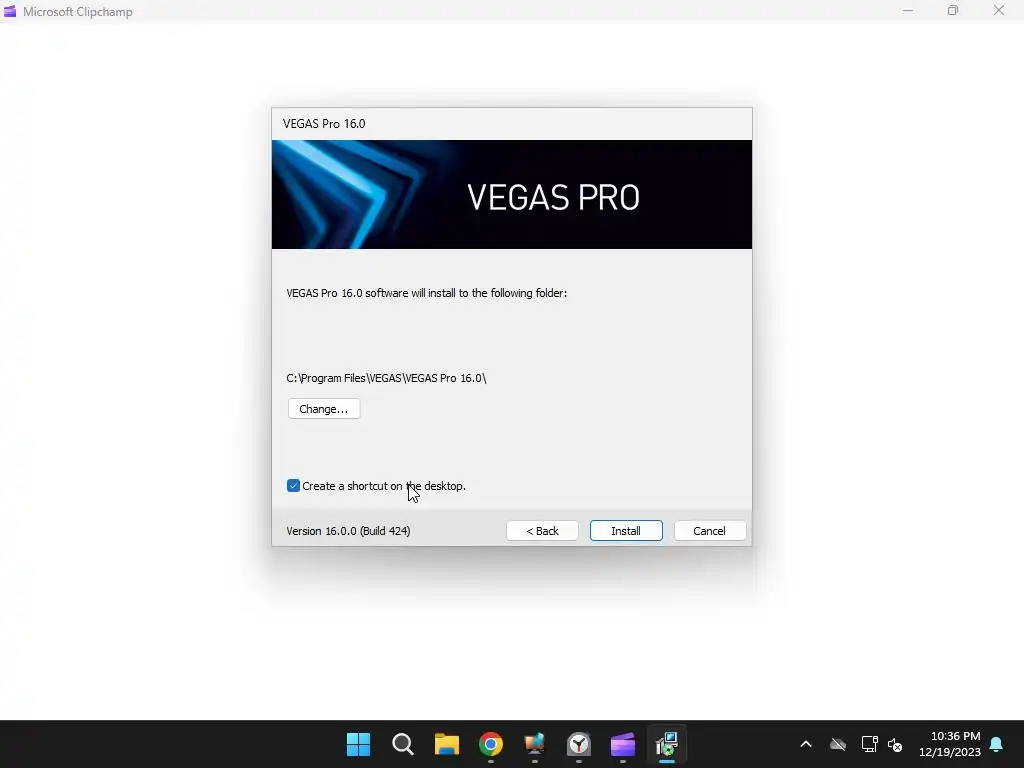Switch to Clipchamp taskbar icon
The height and width of the screenshot is (768, 1024).
click(622, 744)
